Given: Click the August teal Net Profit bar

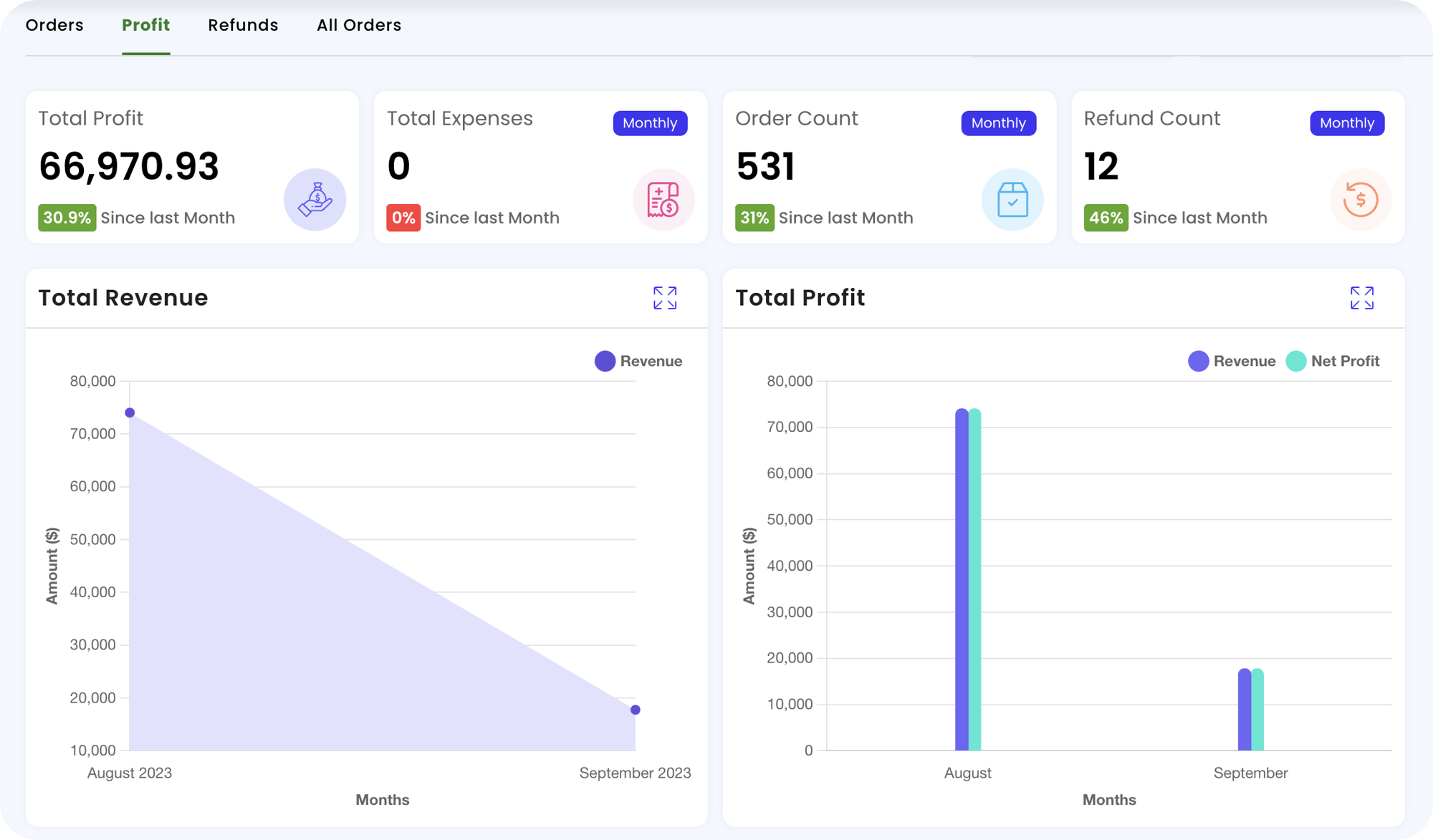Looking at the screenshot, I should [x=974, y=580].
